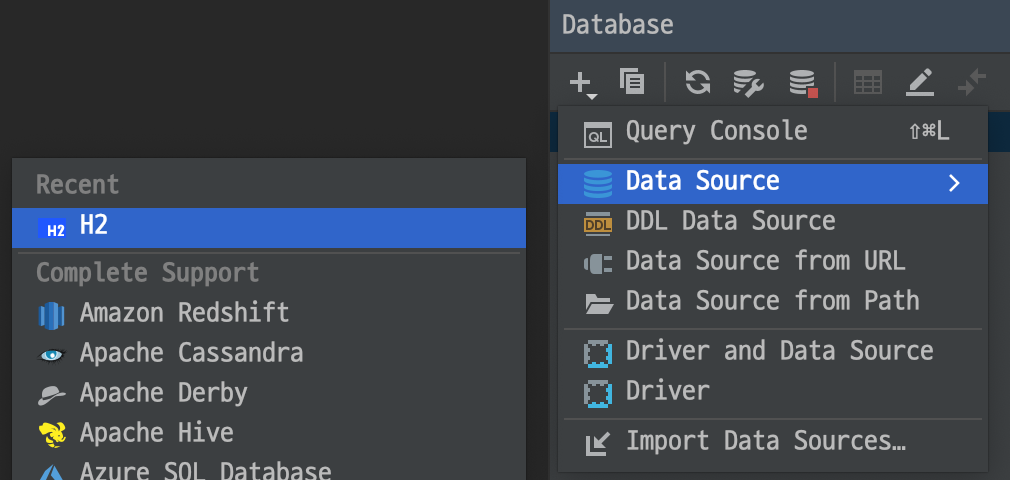1010x480 pixels.
Task: Choose Azure SQL Database data source
Action: 269,469
